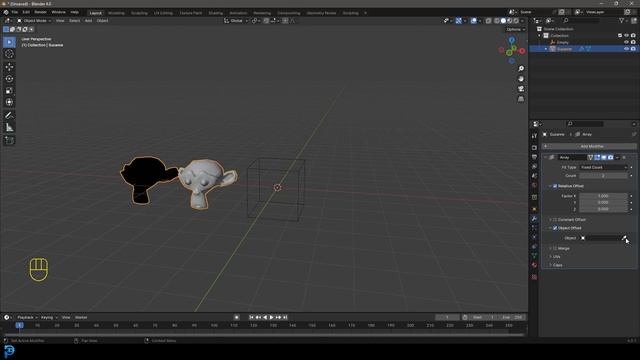Switch to the Shading workspace tab

click(216, 13)
